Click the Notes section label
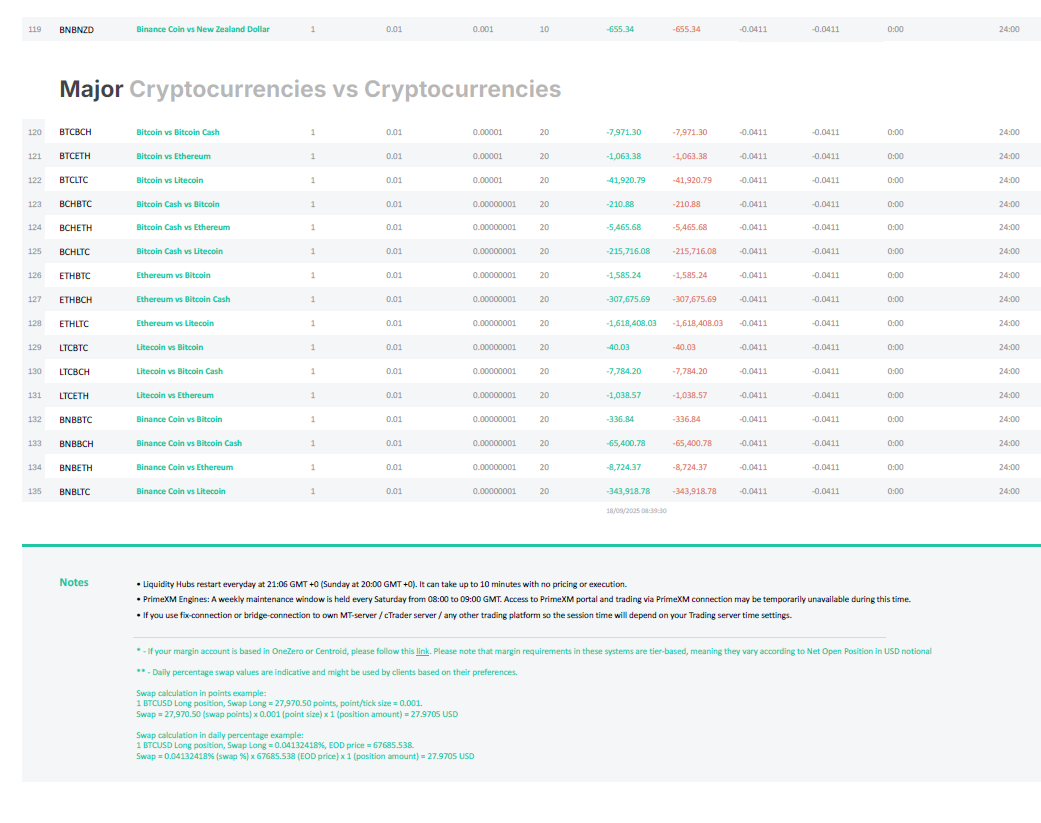The width and height of the screenshot is (1041, 823). pos(74,582)
